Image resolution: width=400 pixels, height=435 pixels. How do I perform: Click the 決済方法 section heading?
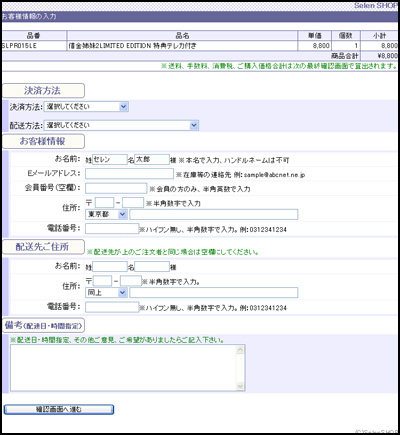coord(43,91)
